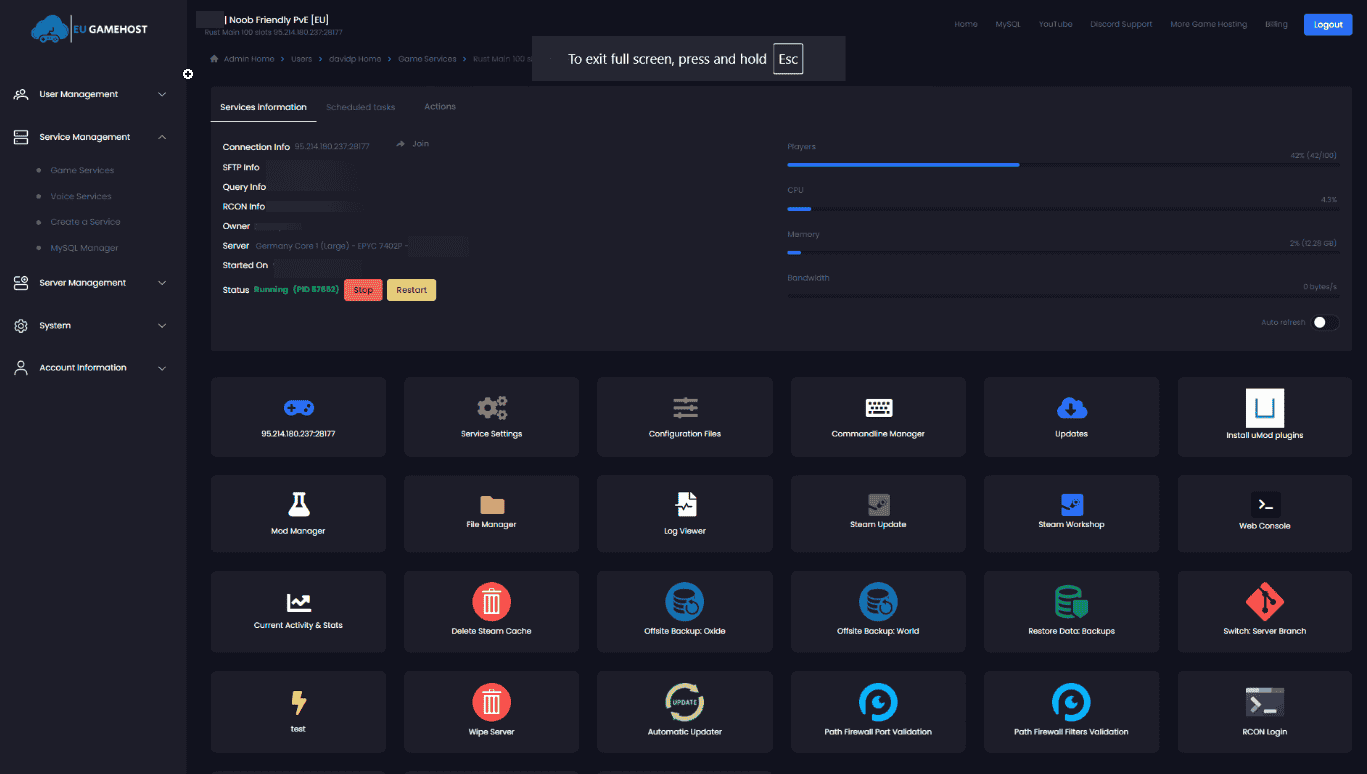
Task: Click the test lightning bolt icon
Action: click(x=298, y=702)
